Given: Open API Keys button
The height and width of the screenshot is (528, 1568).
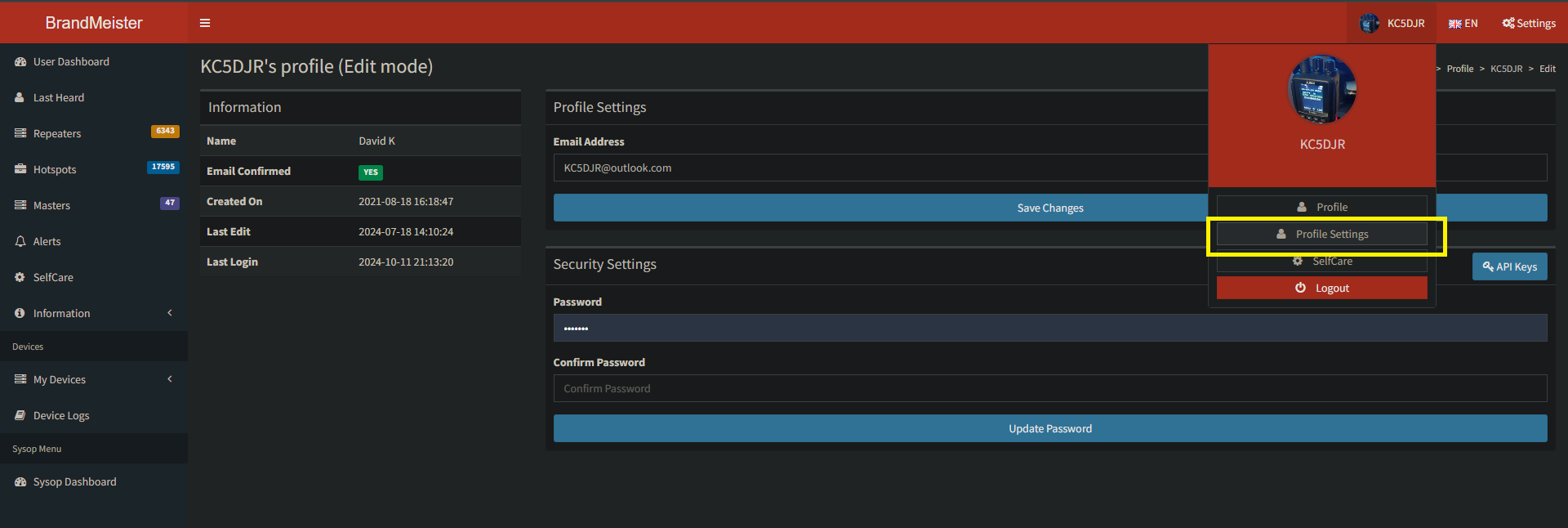Looking at the screenshot, I should pos(1509,267).
